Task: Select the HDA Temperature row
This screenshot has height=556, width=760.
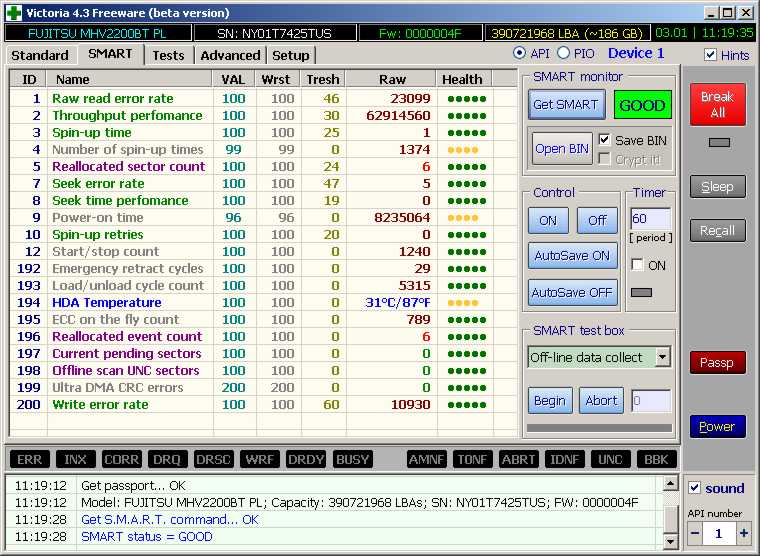Action: click(x=263, y=302)
